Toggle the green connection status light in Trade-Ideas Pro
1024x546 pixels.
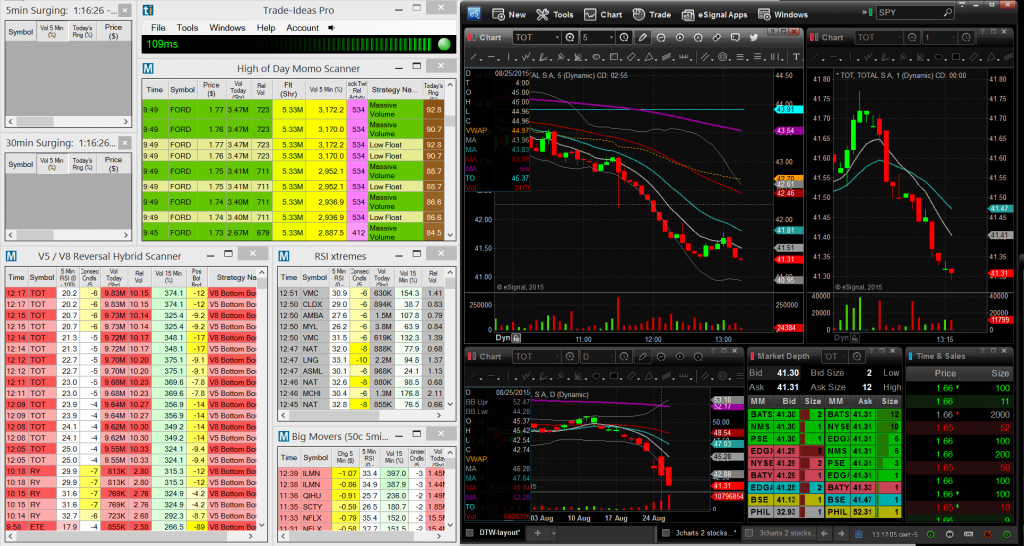[x=445, y=44]
